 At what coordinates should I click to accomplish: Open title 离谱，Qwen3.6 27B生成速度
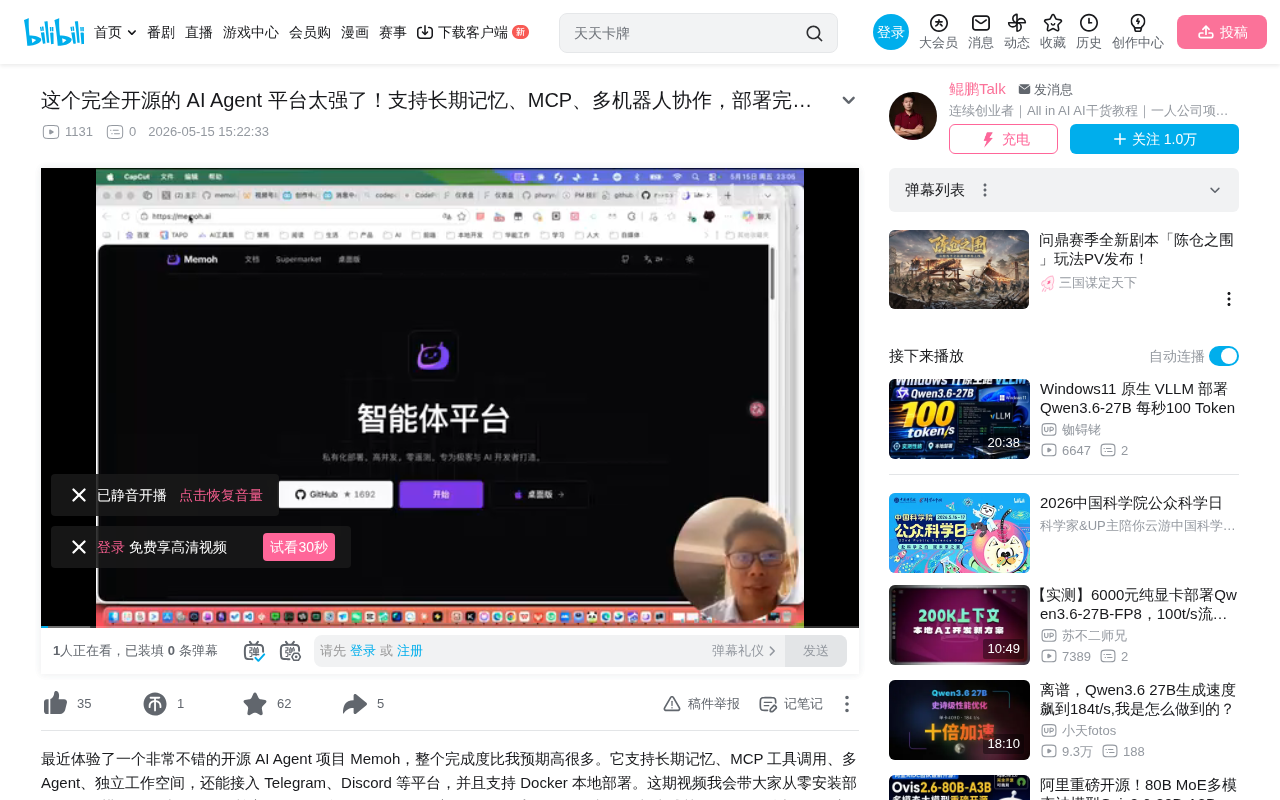point(1138,699)
